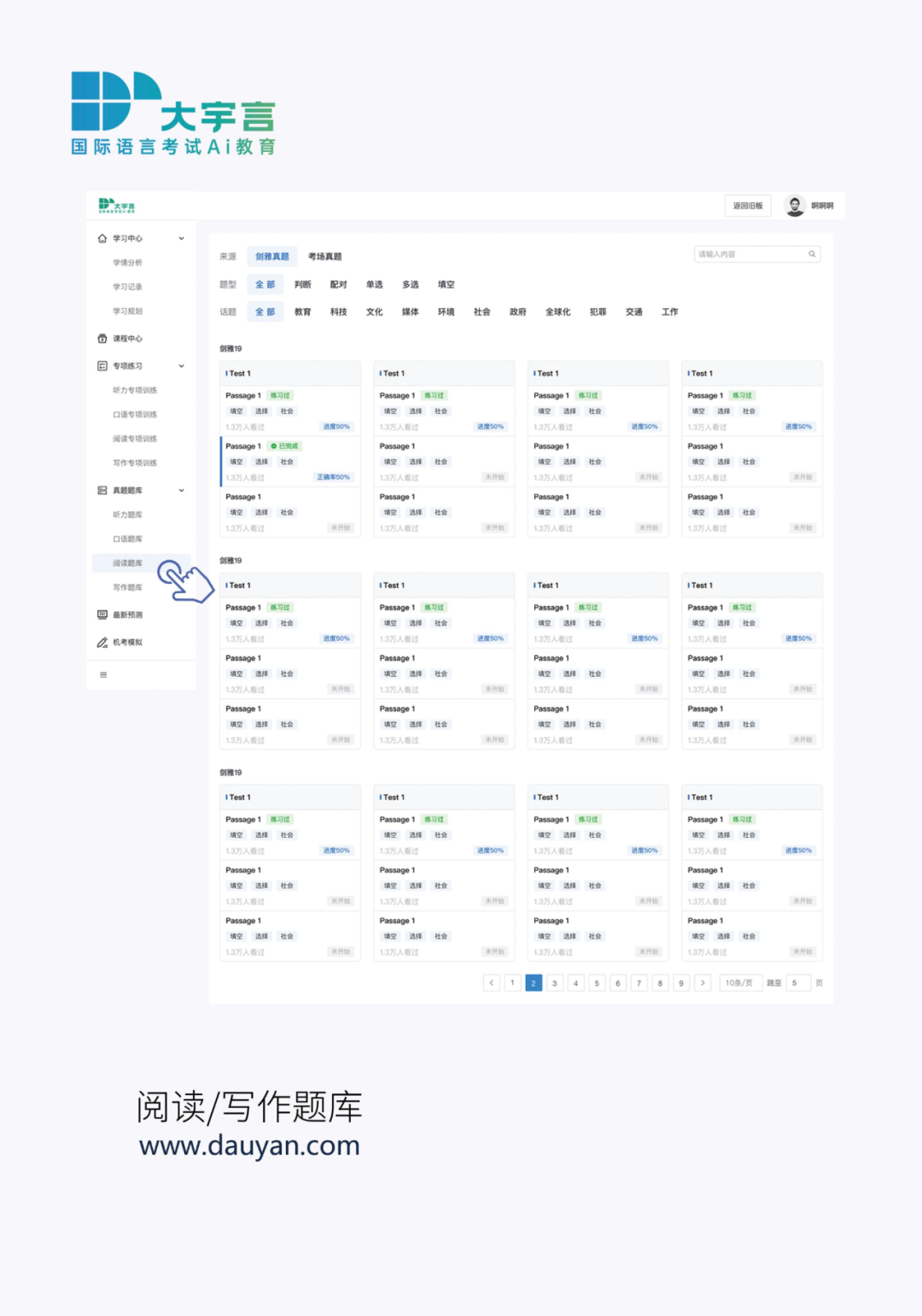922x1316 pixels.
Task: Collapse the 专项练习 menu chevron
Action: click(x=181, y=366)
